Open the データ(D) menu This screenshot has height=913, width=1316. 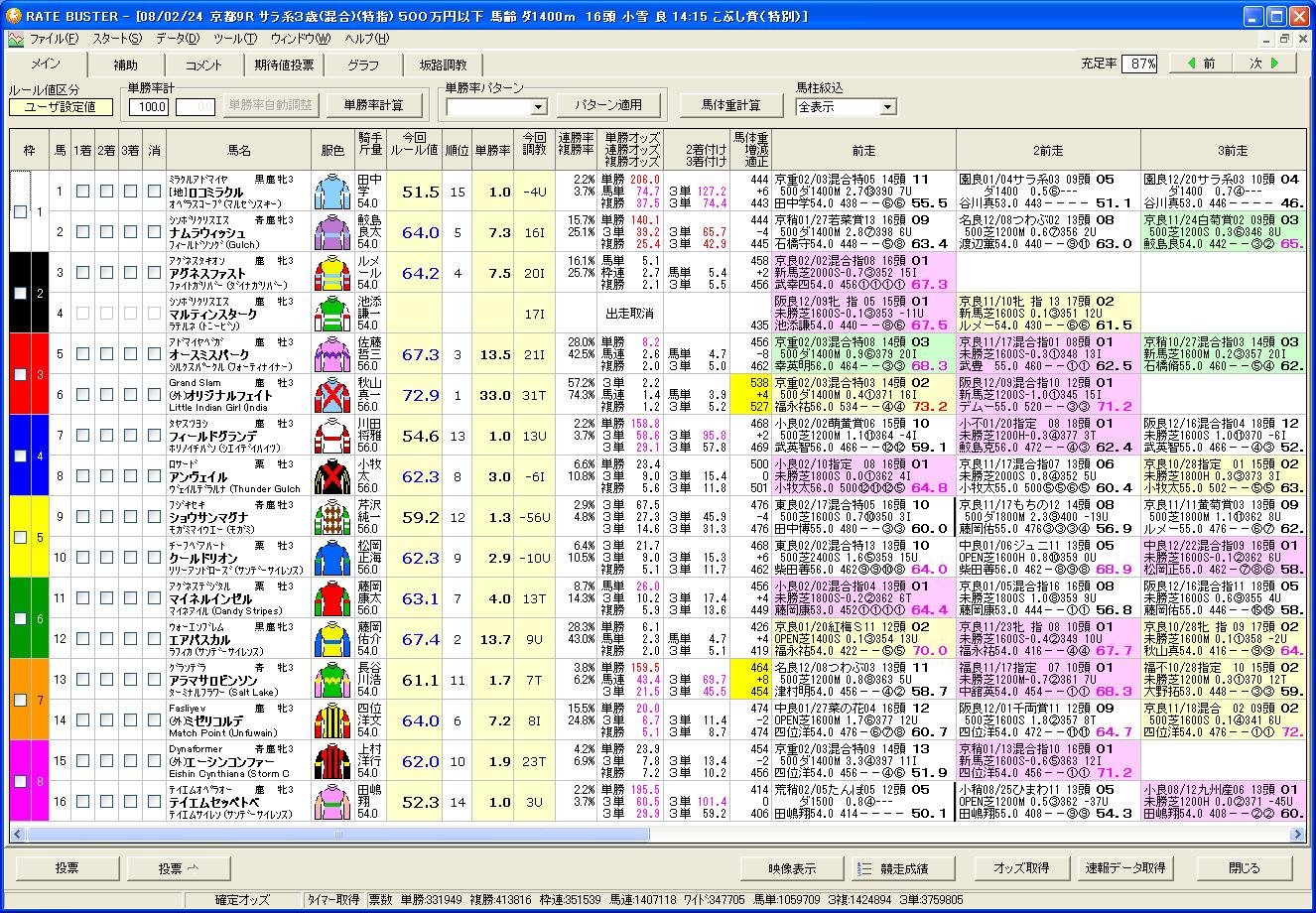[x=178, y=40]
